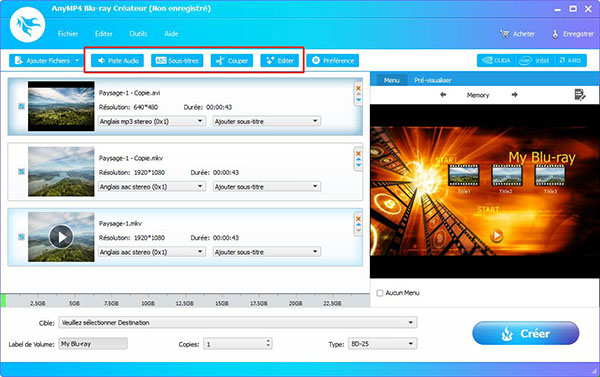Select the Couper scissors tool
This screenshot has height=377, width=600.
232,60
